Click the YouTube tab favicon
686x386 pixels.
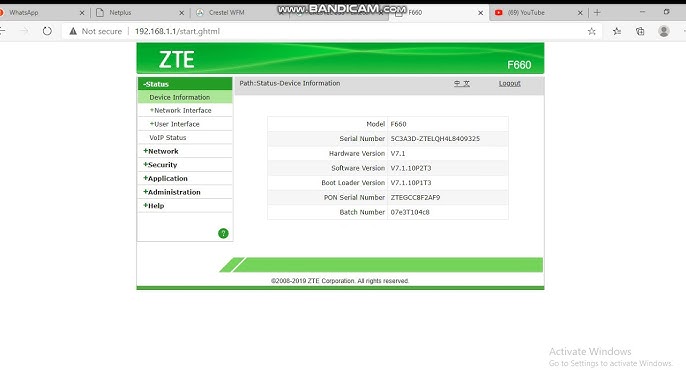(x=498, y=13)
